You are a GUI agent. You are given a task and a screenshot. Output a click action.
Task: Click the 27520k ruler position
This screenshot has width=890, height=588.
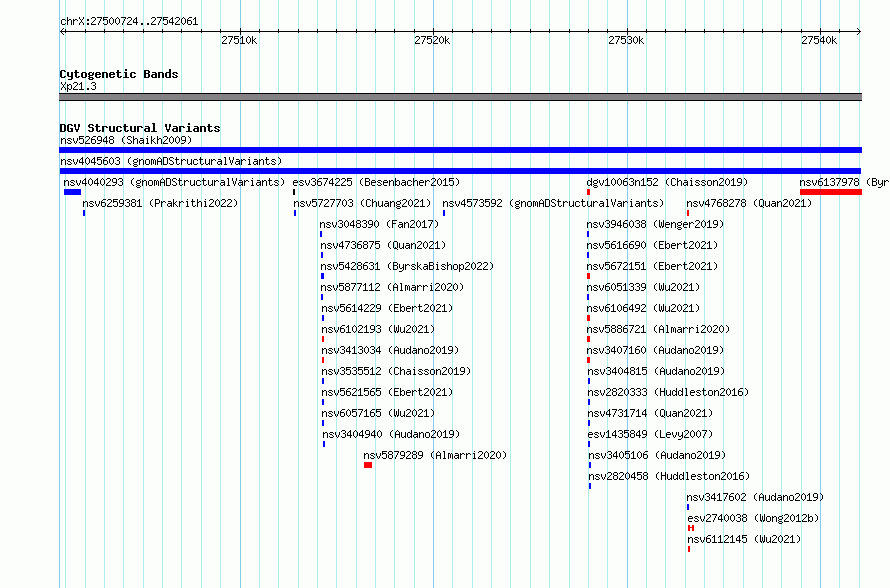tap(433, 40)
